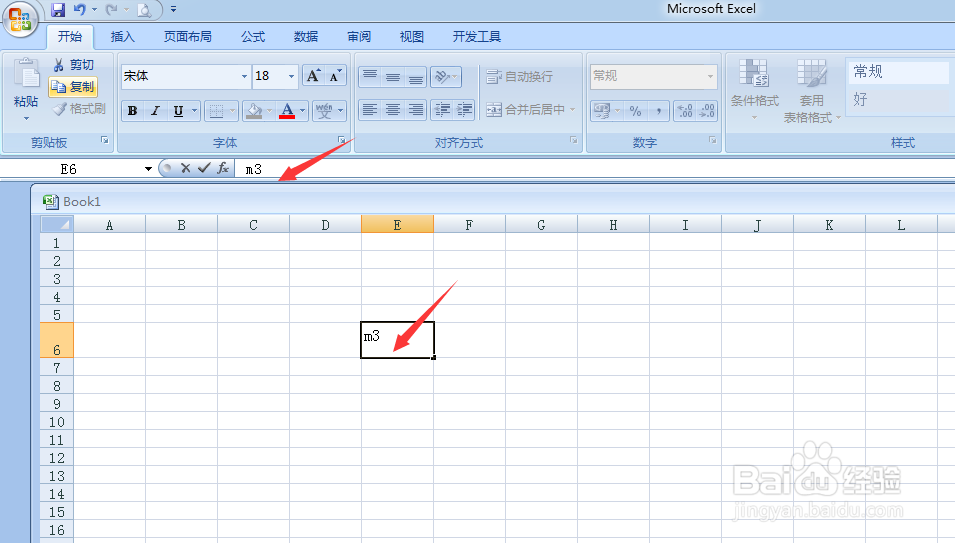Viewport: 955px width, 543px height.
Task: Click 合并后居中 merge and center
Action: (525, 110)
